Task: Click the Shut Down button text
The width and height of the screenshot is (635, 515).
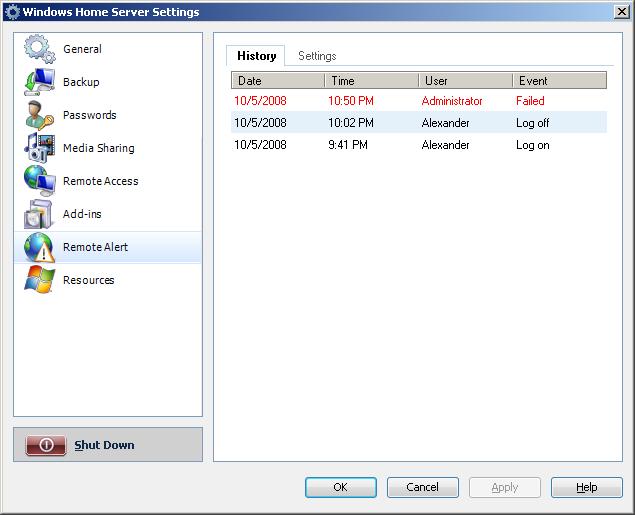Action: point(104,445)
